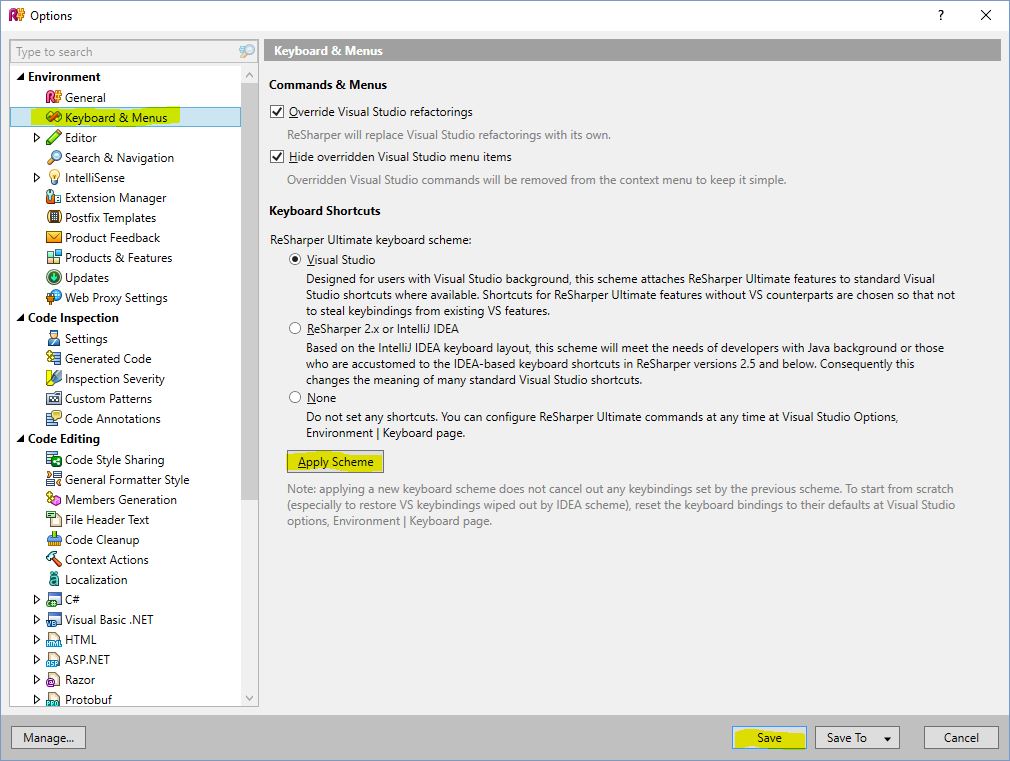Click the Search & Navigation magnifier icon
Image resolution: width=1010 pixels, height=761 pixels.
coord(53,157)
